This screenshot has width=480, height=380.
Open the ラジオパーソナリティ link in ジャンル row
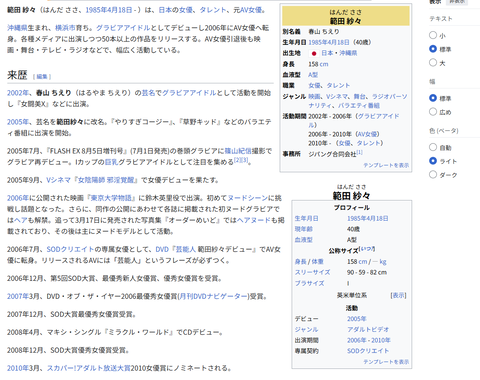pos(390,97)
